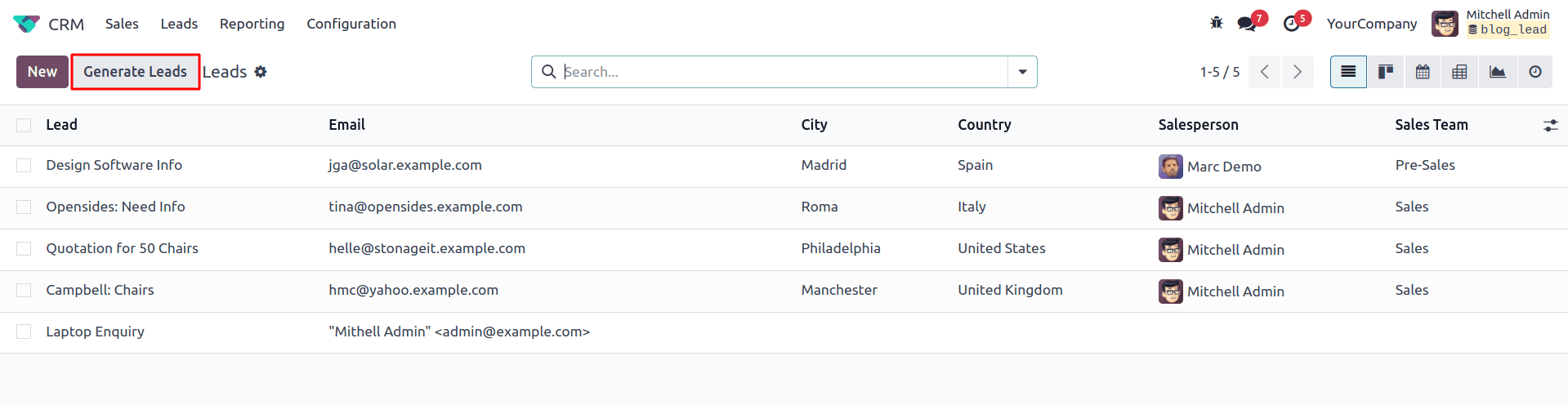Switch to Kanban view
The width and height of the screenshot is (1568, 405).
coord(1386,72)
